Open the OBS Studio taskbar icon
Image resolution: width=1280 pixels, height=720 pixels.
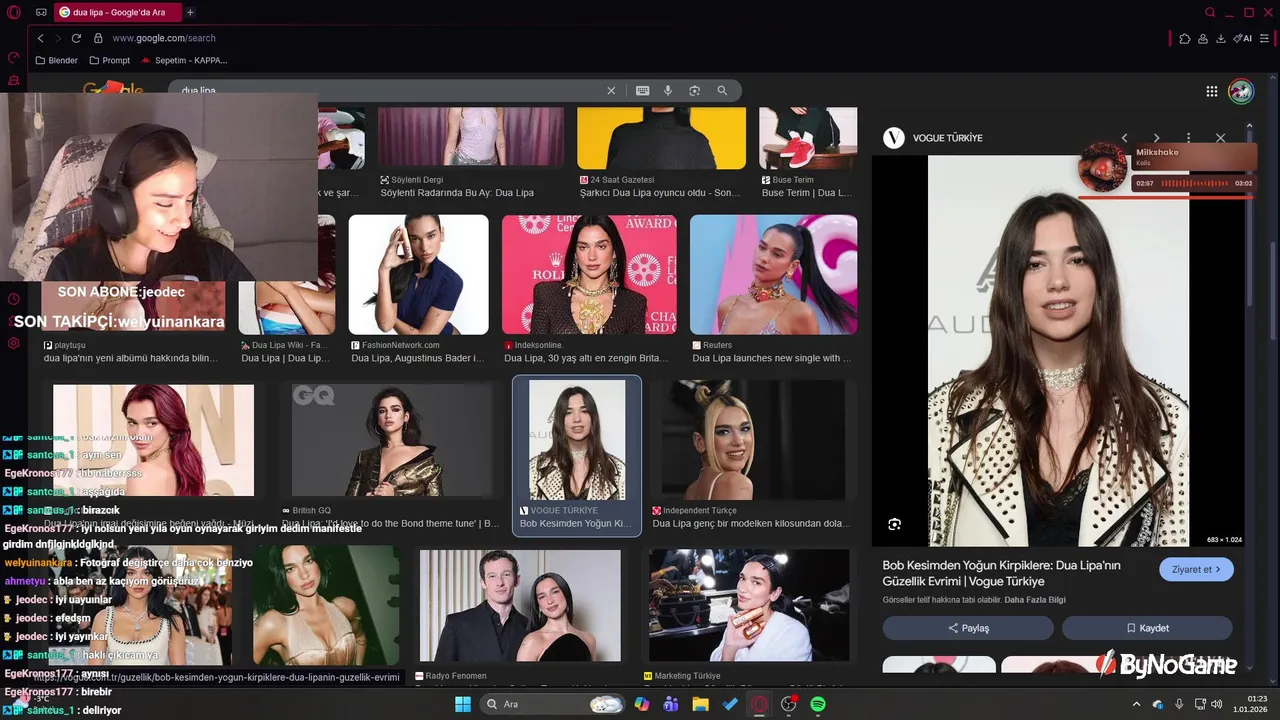click(789, 704)
